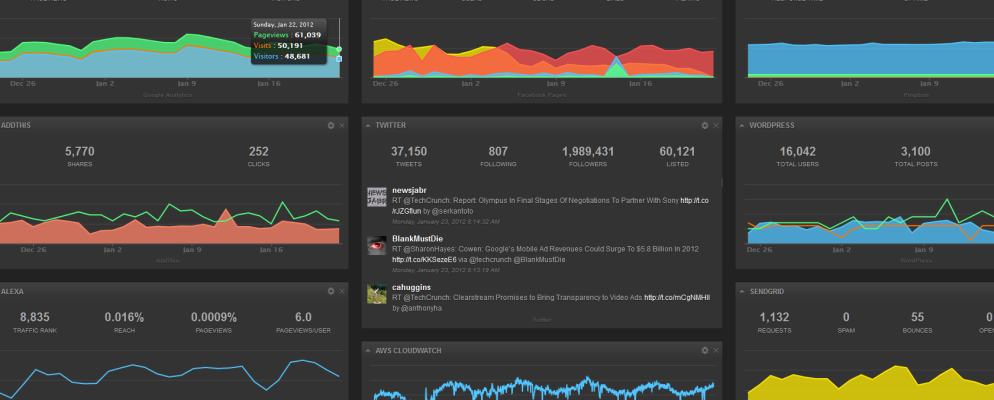The height and width of the screenshot is (400, 994).
Task: Click the Jan 22 data point marker on chart
Action: coord(339,49)
